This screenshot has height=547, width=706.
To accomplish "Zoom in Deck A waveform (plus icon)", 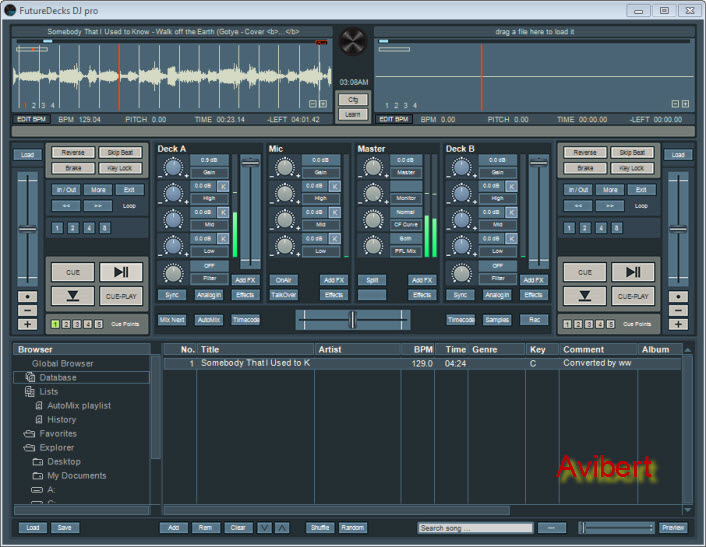I will pyautogui.click(x=323, y=104).
